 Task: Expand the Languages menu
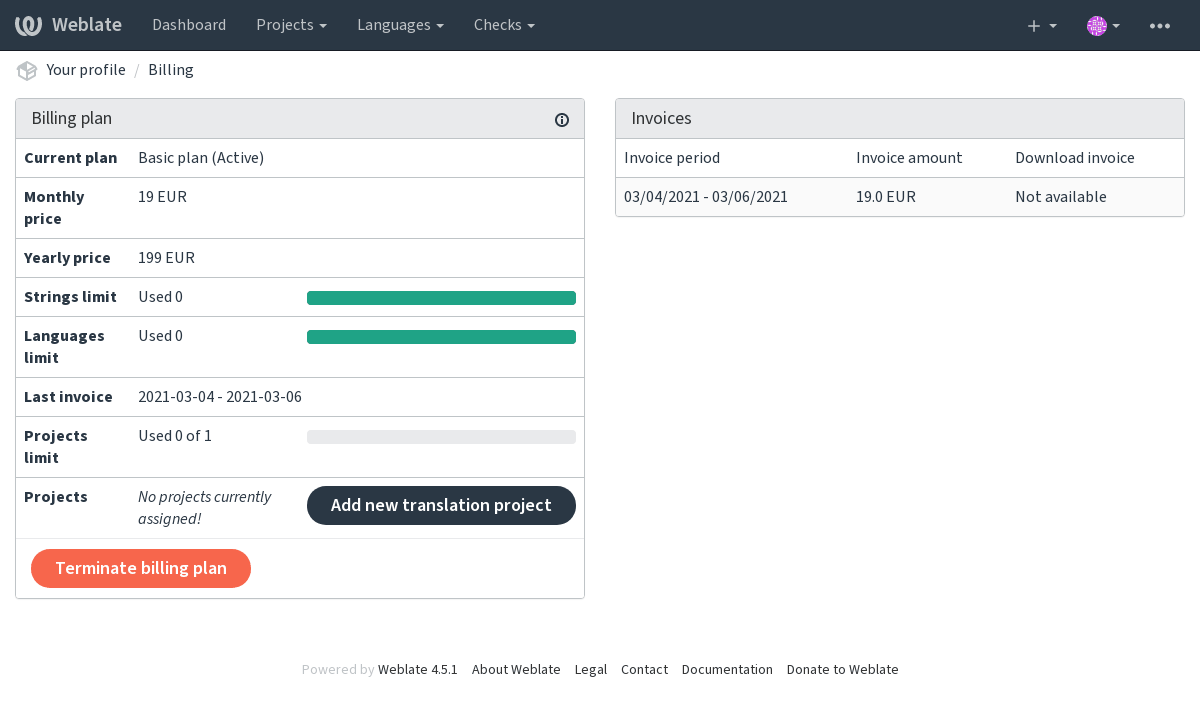click(400, 25)
